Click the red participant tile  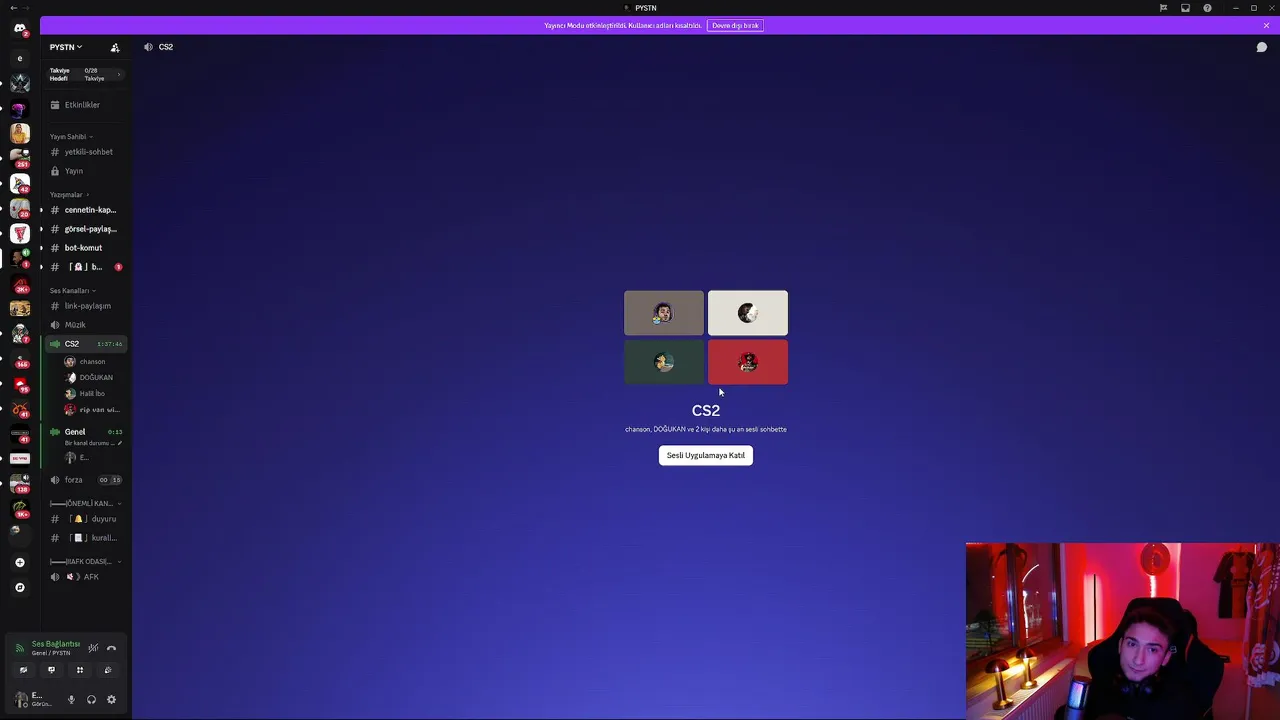[x=748, y=362]
